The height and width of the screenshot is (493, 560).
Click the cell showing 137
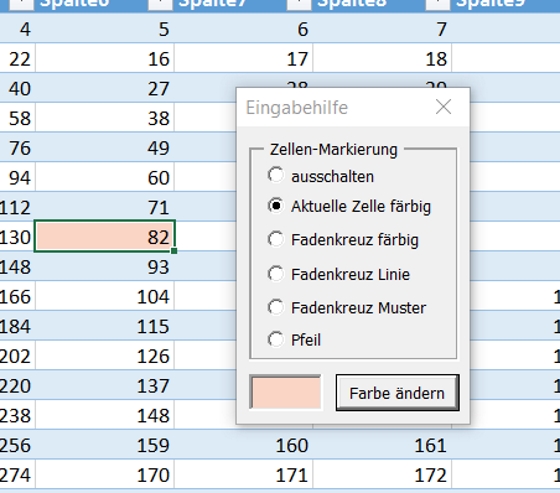coord(105,385)
